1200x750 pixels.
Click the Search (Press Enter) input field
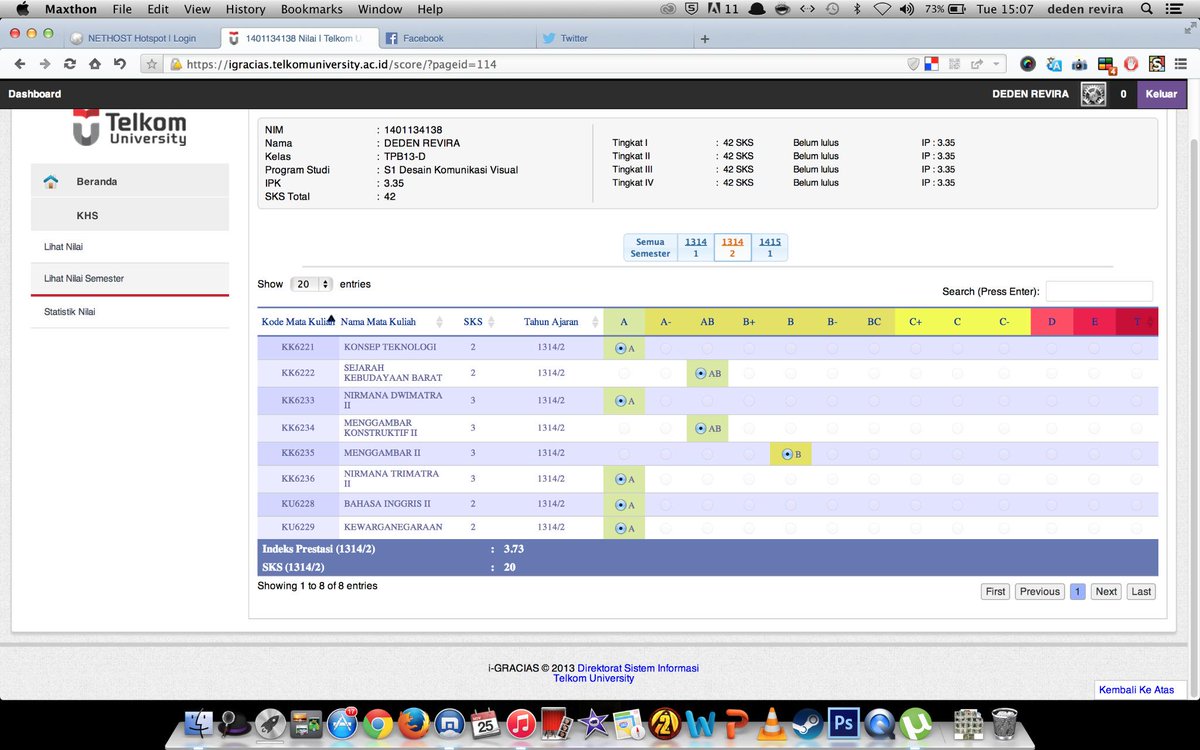[x=1099, y=291]
